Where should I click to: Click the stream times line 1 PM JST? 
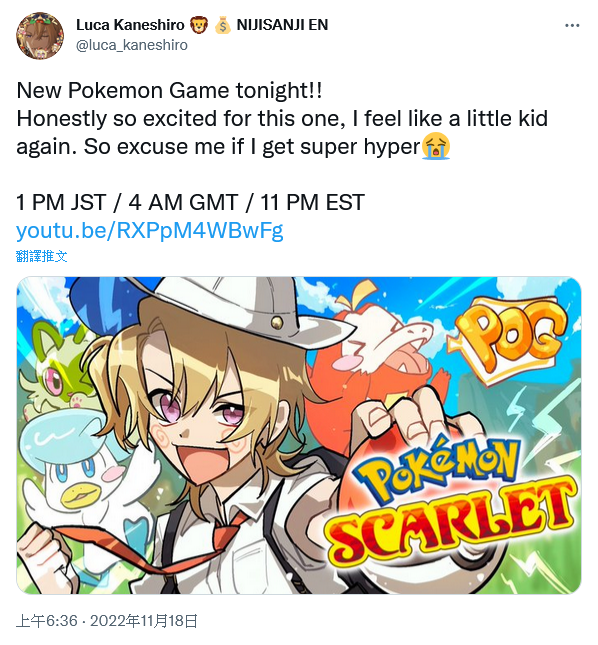pyautogui.click(x=190, y=202)
